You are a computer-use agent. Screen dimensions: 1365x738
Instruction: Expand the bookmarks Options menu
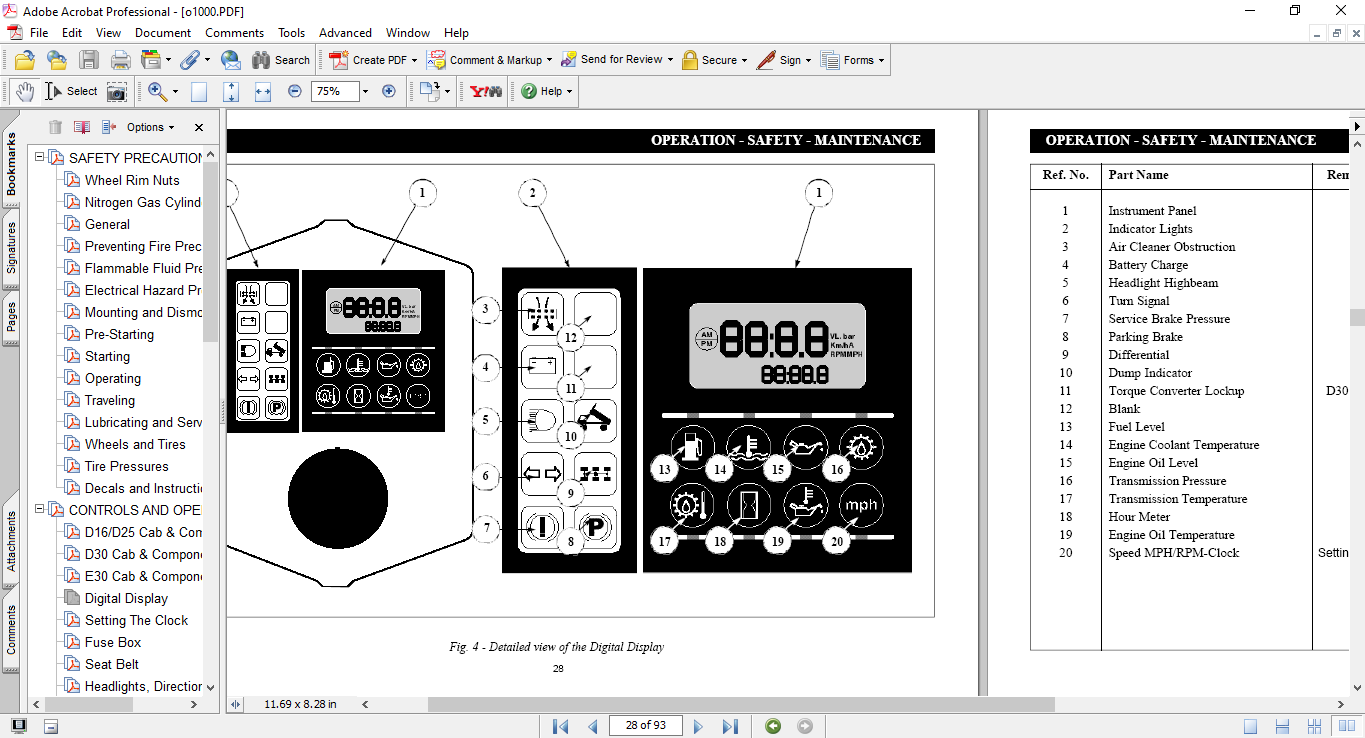click(x=150, y=127)
